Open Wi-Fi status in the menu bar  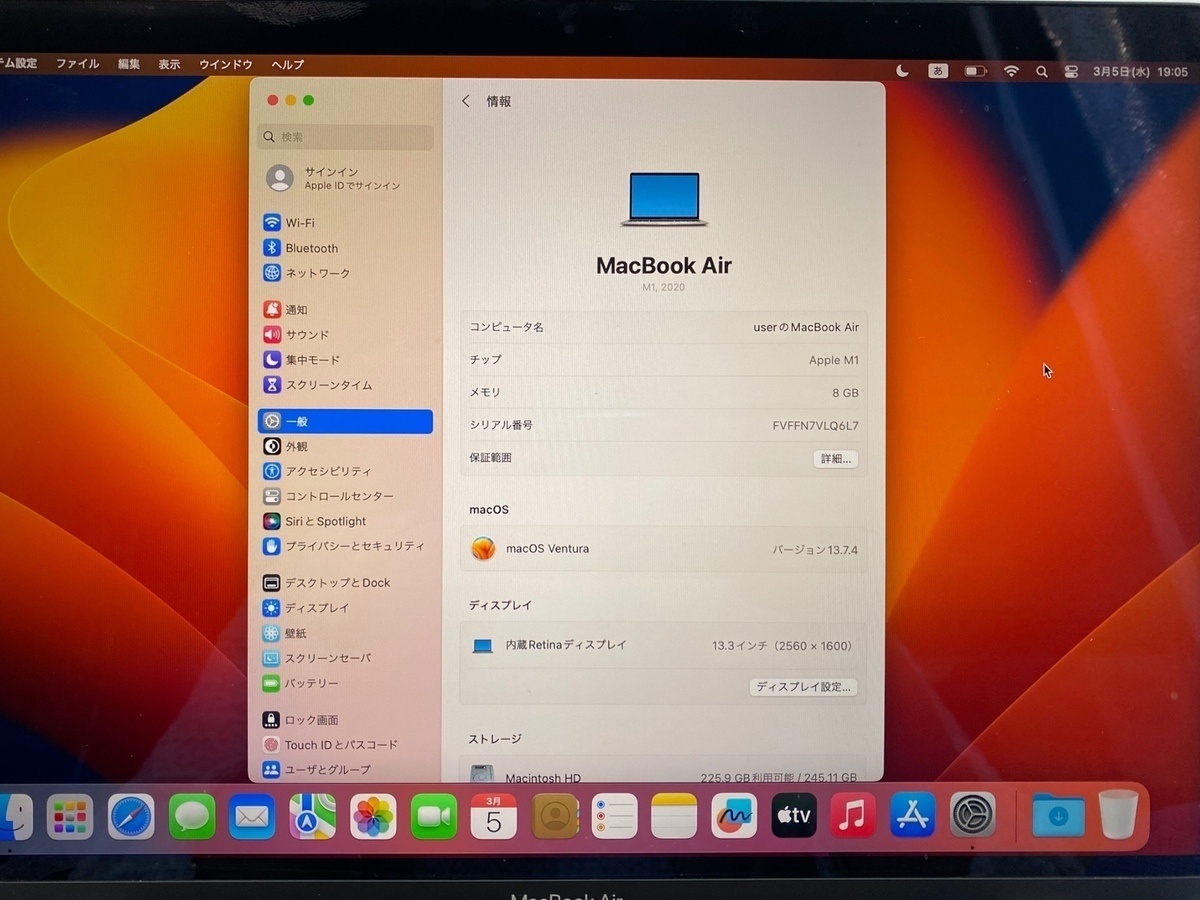(x=1011, y=71)
